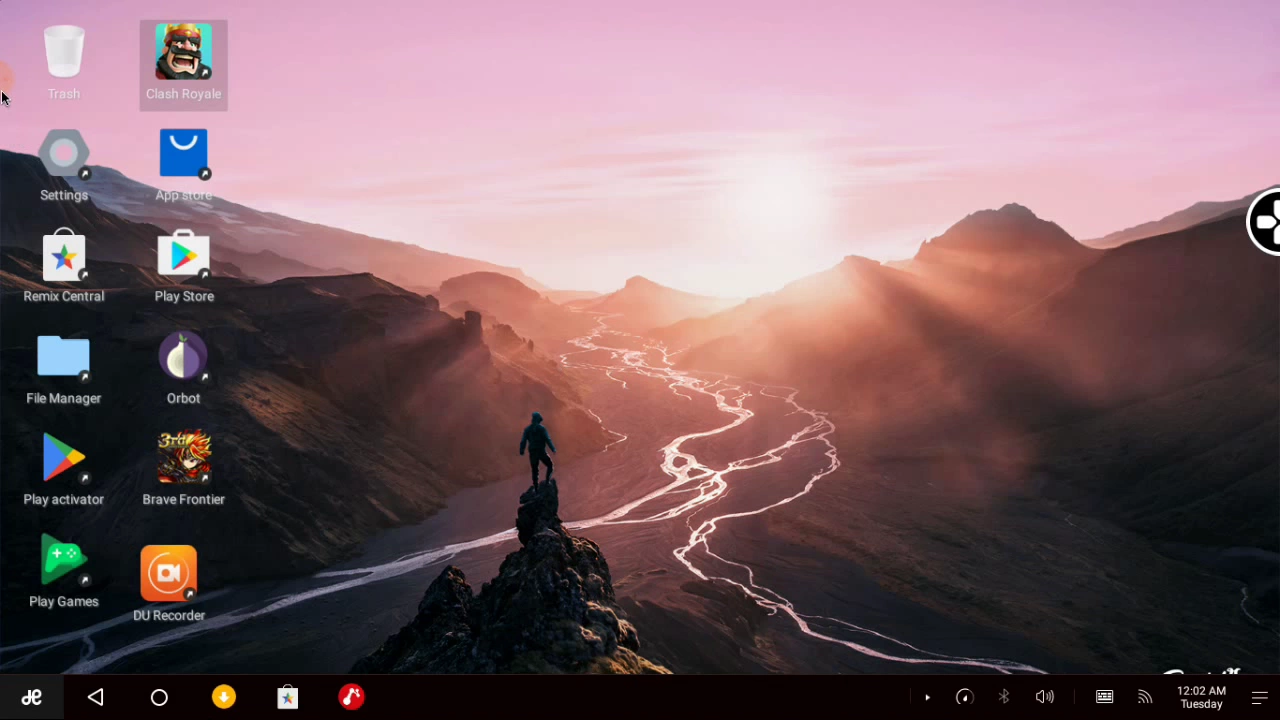Viewport: 1280px width, 720px height.
Task: Tap the Home circle in taskbar
Action: 160,697
